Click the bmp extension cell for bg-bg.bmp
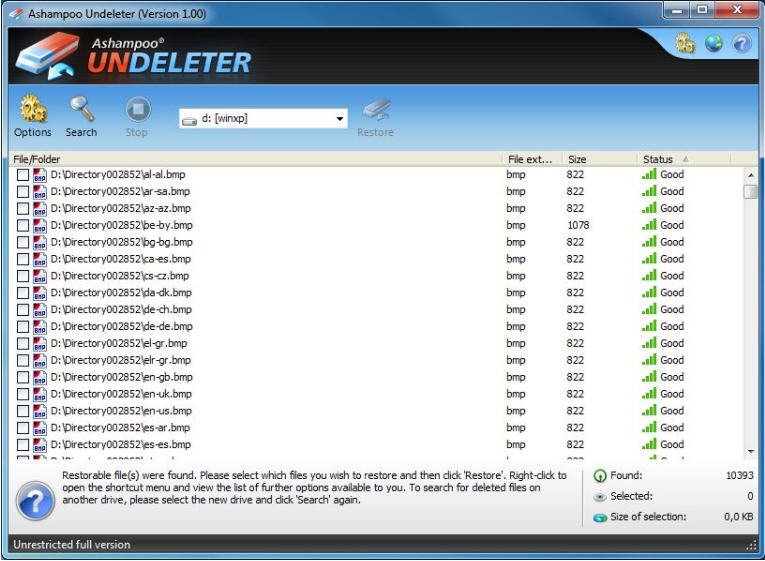 point(516,242)
